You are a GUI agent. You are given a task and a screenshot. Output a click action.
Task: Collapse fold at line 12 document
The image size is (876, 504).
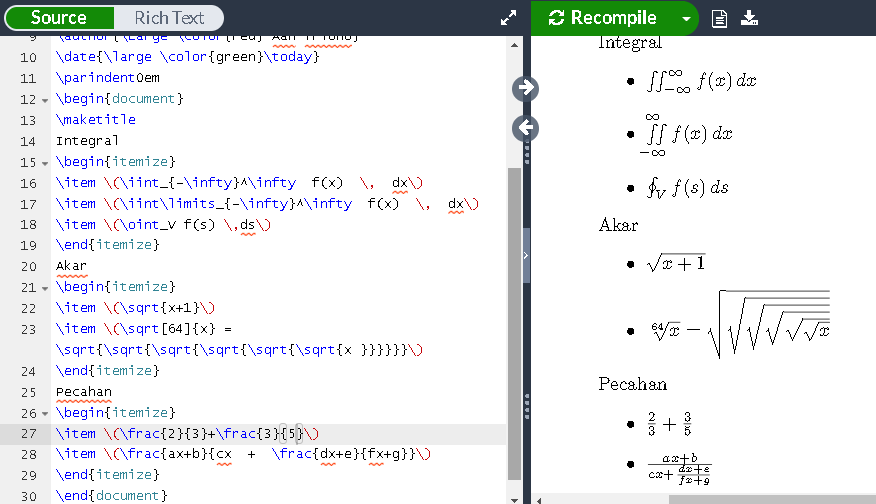(45, 101)
